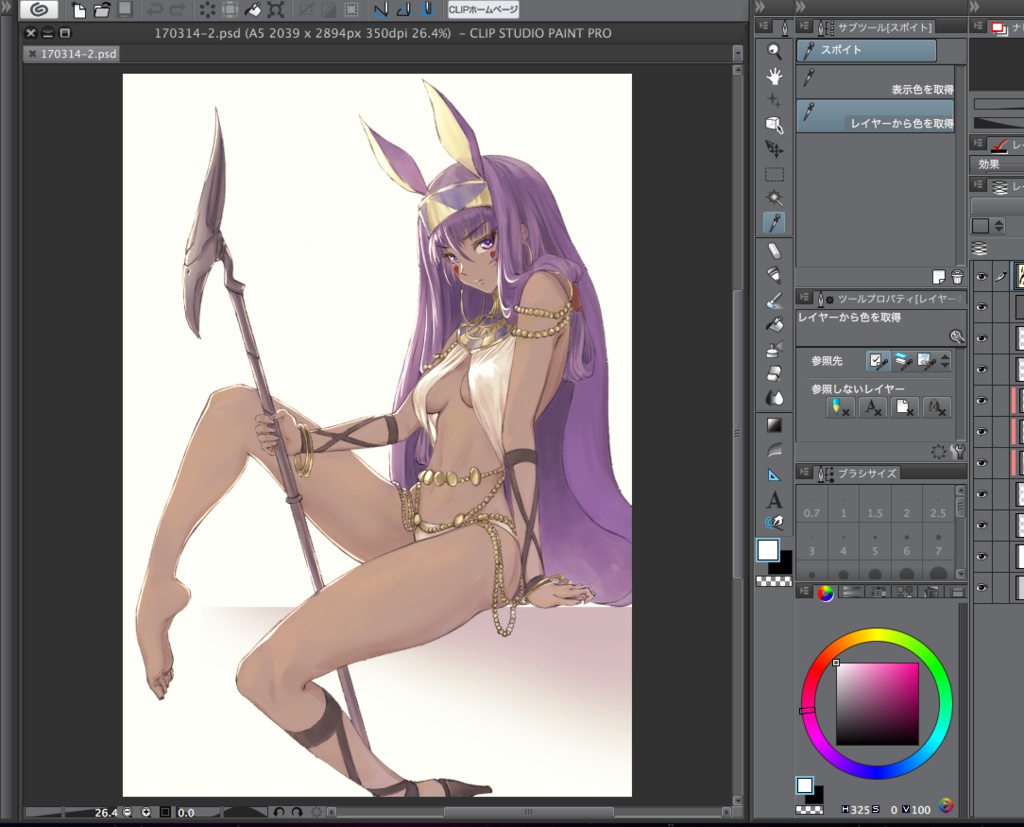Screen dimensions: 1024x827
Task: Click the wrench icon to open sub tool settings
Action: point(958,337)
